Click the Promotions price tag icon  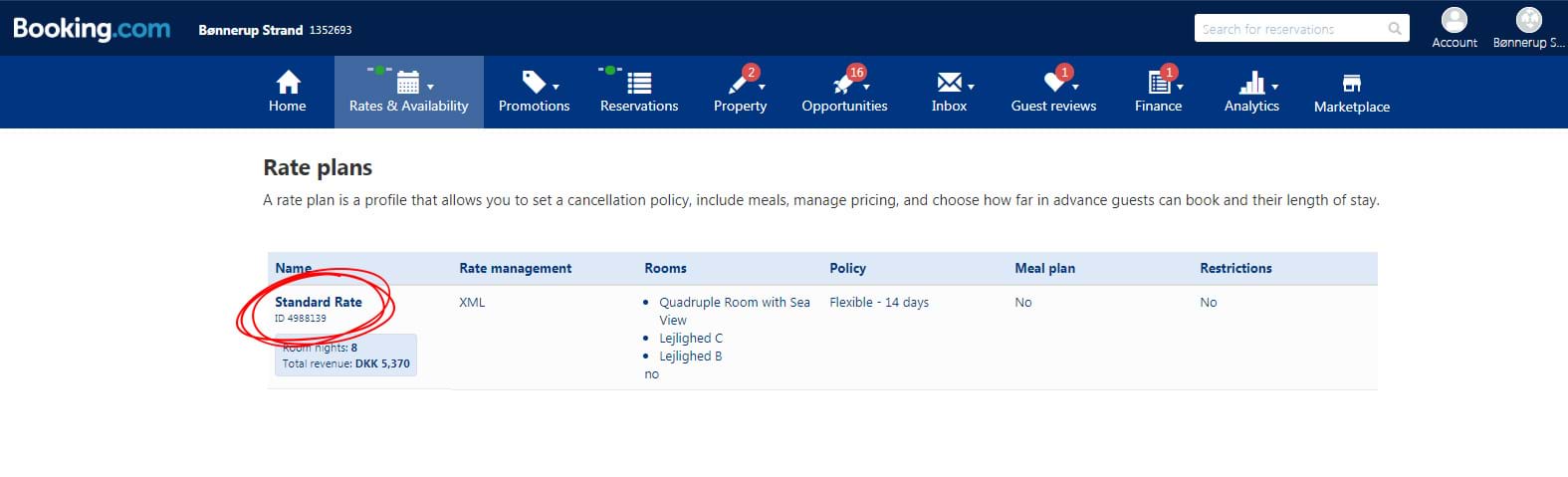point(534,82)
